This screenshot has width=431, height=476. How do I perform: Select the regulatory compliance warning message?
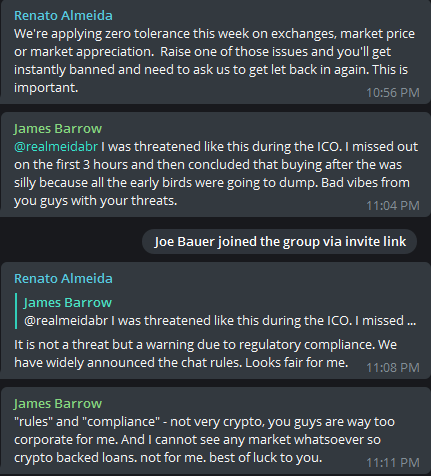tap(205, 353)
